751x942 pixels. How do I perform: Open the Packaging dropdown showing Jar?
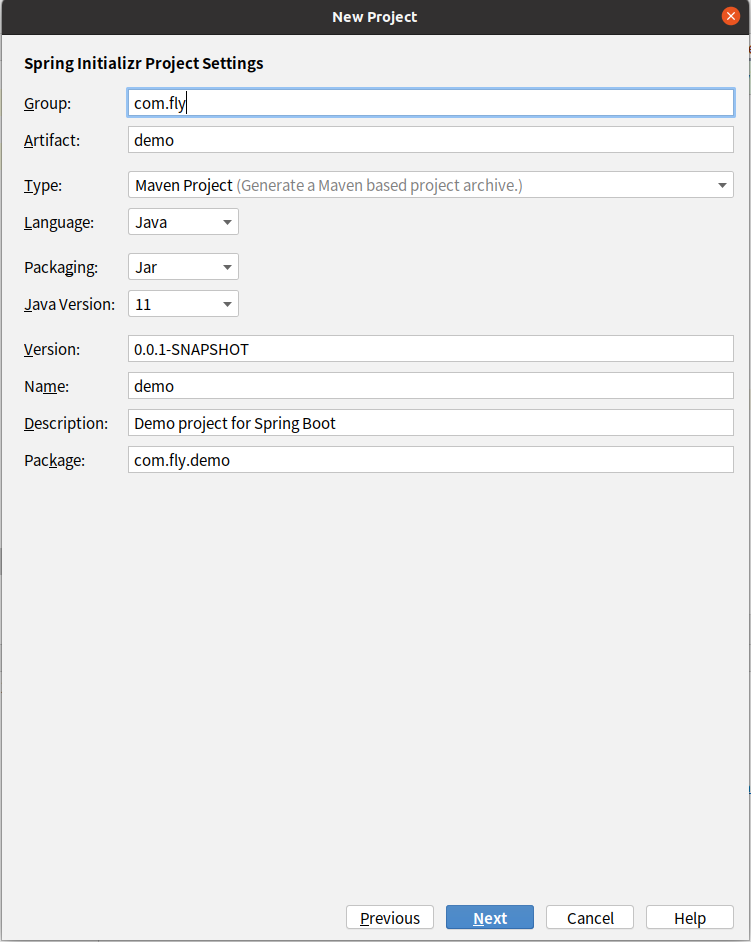pos(183,267)
